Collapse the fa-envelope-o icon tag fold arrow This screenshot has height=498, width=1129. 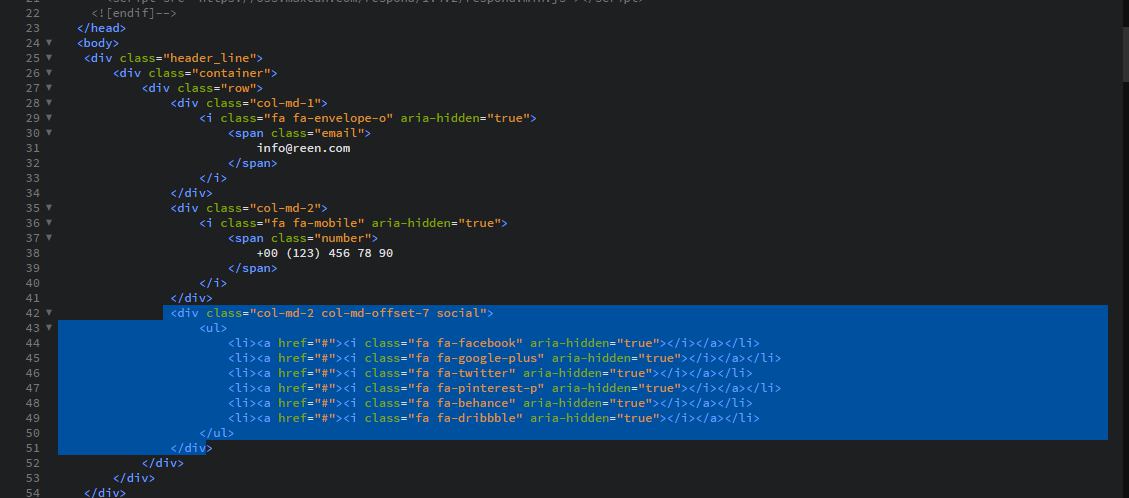[x=49, y=117]
